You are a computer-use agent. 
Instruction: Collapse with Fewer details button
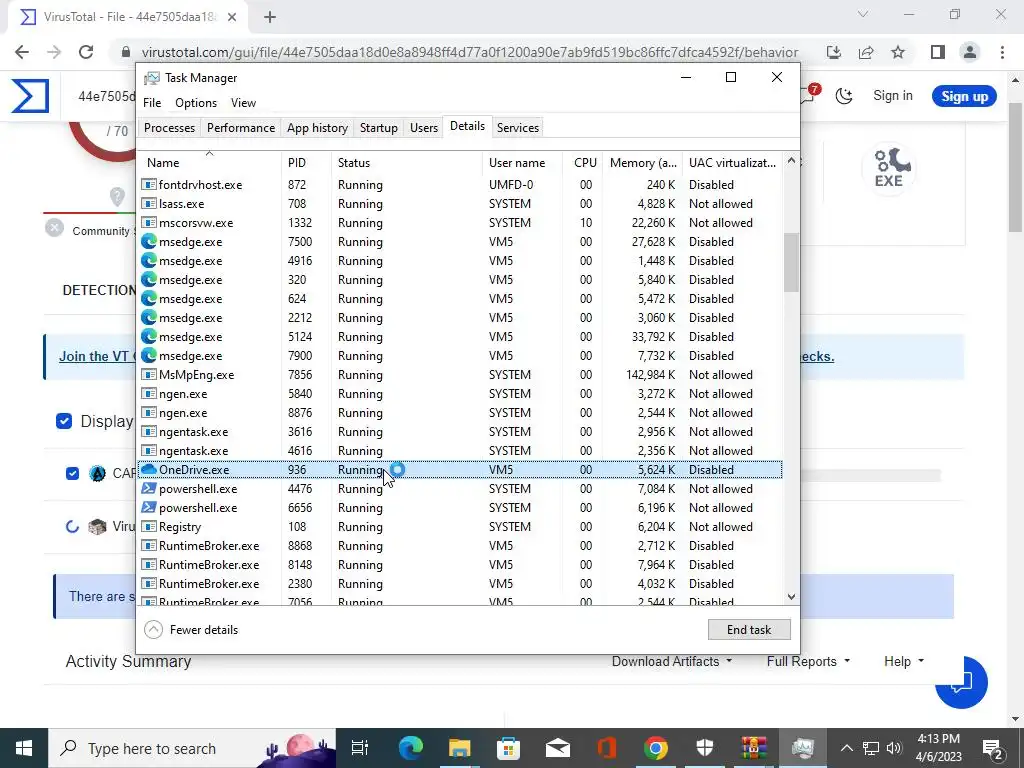191,630
